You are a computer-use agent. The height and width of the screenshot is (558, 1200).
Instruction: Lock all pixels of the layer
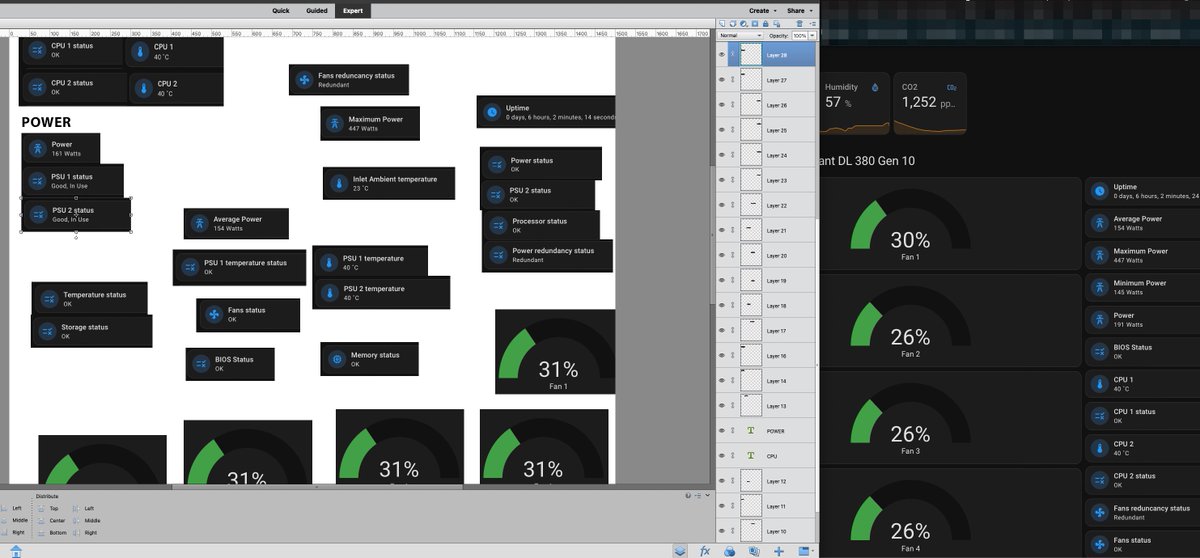[x=765, y=23]
